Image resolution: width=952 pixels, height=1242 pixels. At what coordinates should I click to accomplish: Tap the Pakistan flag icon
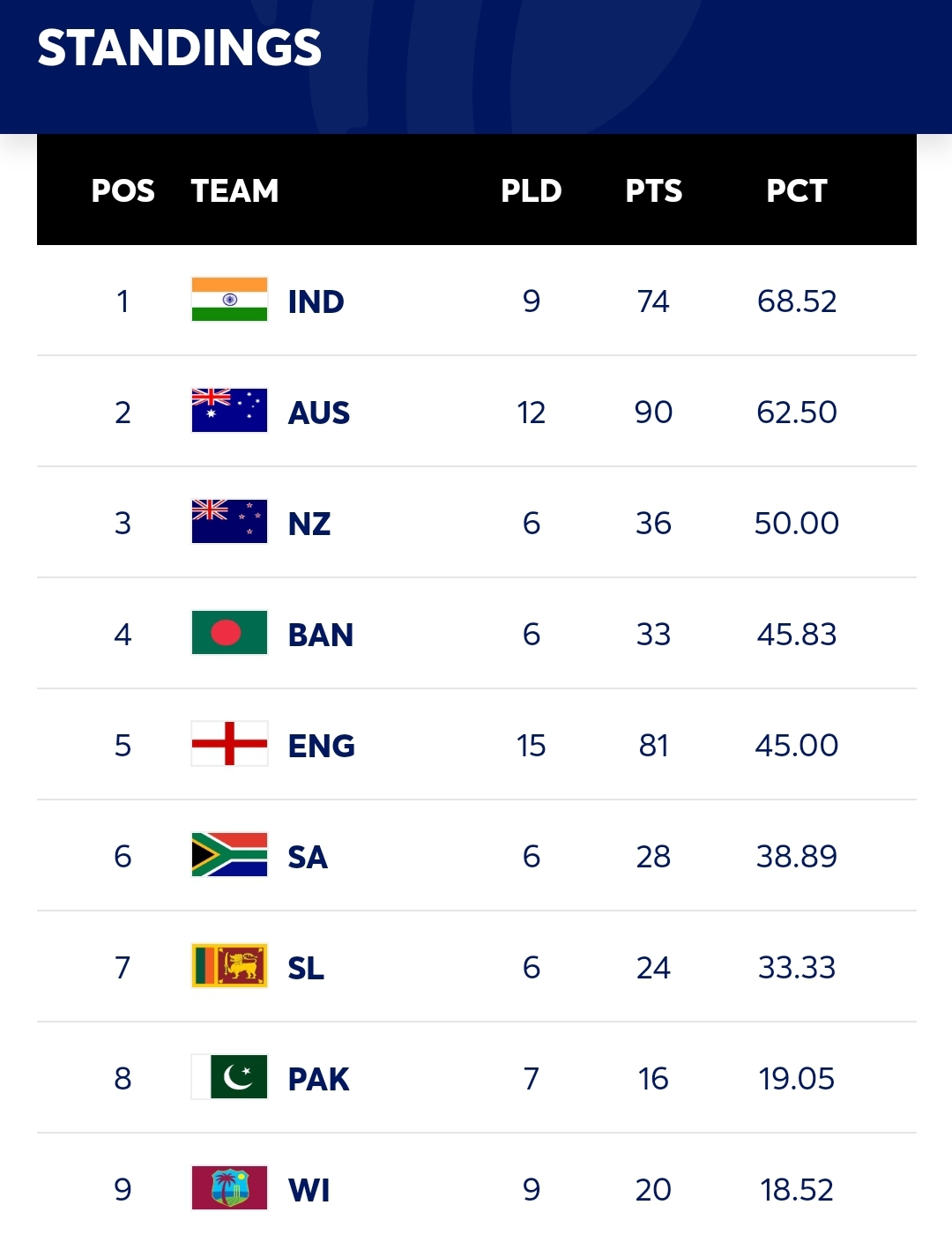pyautogui.click(x=229, y=1077)
